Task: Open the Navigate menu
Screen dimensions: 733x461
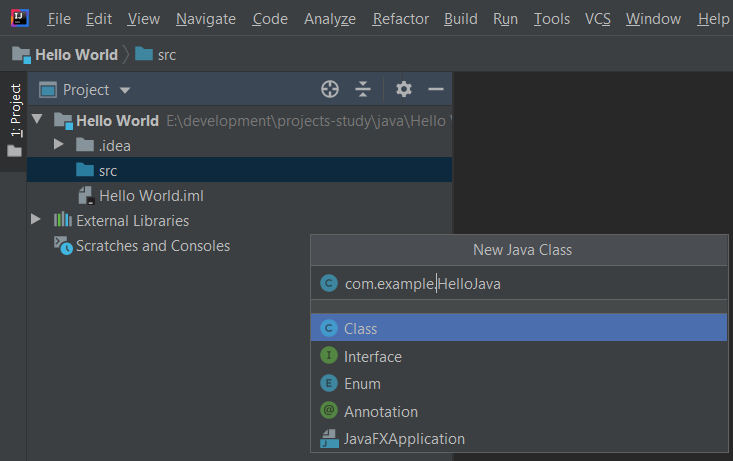Action: tap(206, 19)
